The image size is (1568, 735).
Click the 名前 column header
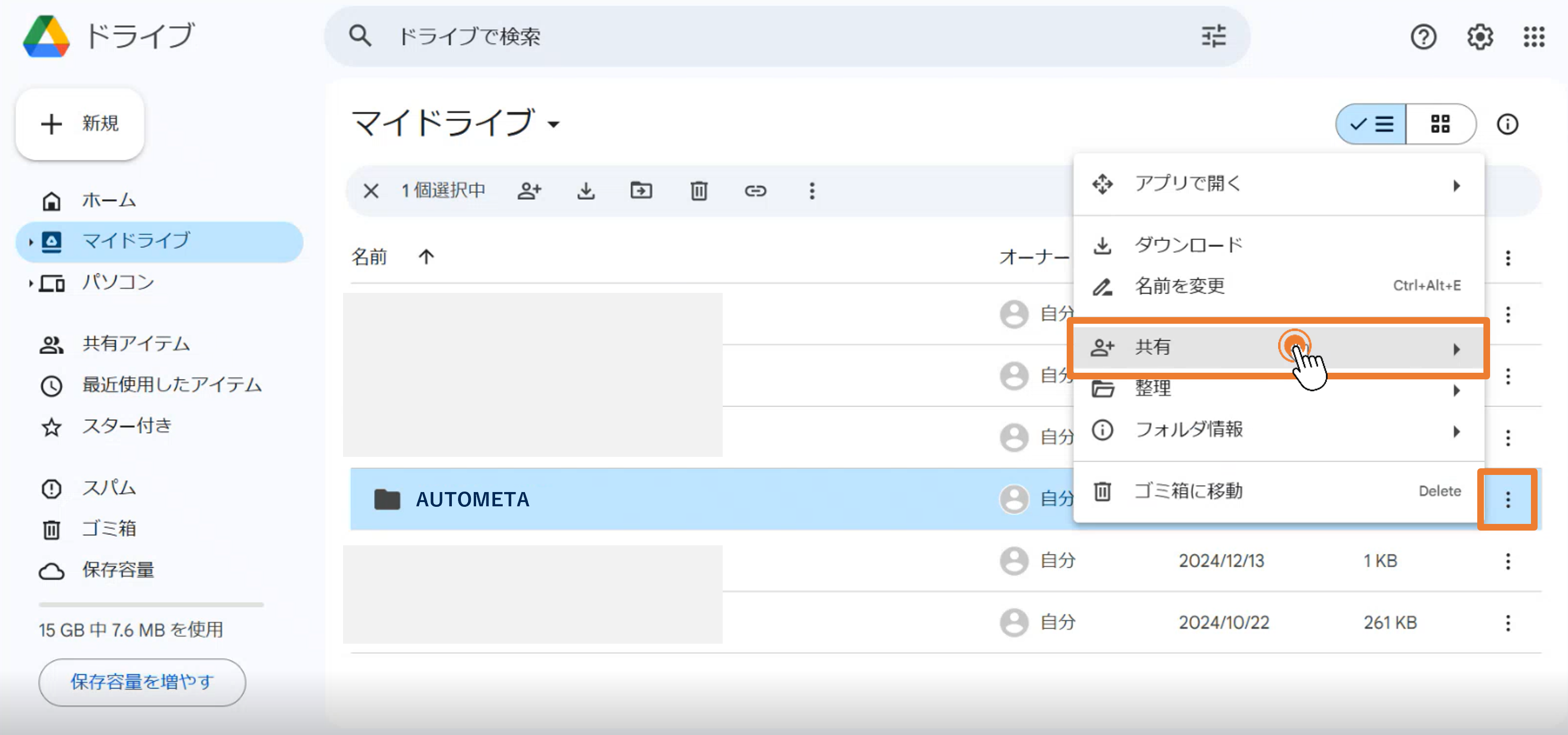(369, 256)
